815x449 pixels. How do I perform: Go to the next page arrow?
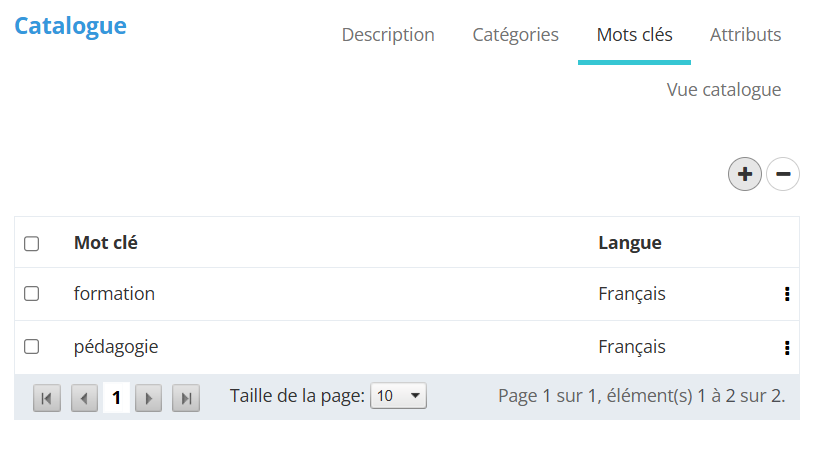click(x=148, y=398)
